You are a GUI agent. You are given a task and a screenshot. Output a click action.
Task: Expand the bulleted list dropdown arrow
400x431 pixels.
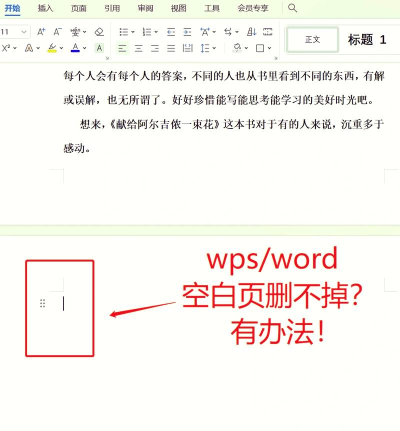pyautogui.click(x=133, y=32)
